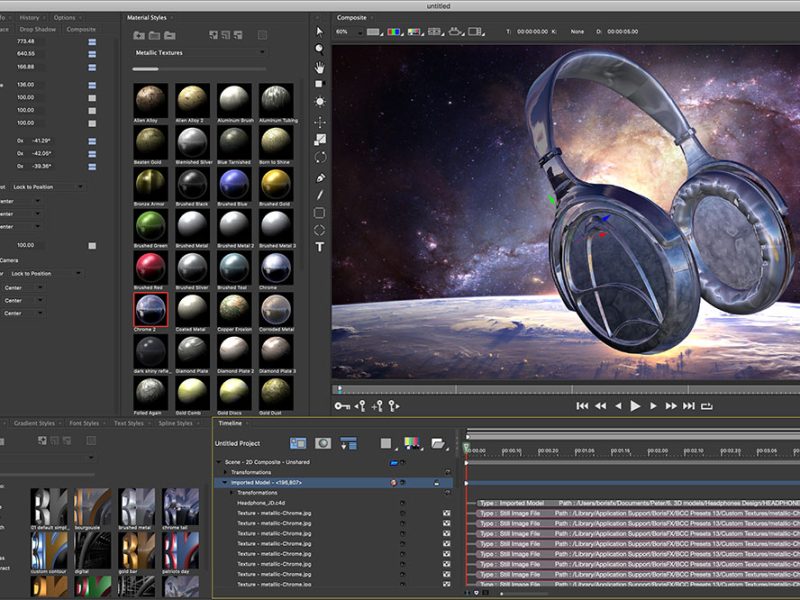
Task: Select the Brushed Blue material style
Action: click(234, 184)
